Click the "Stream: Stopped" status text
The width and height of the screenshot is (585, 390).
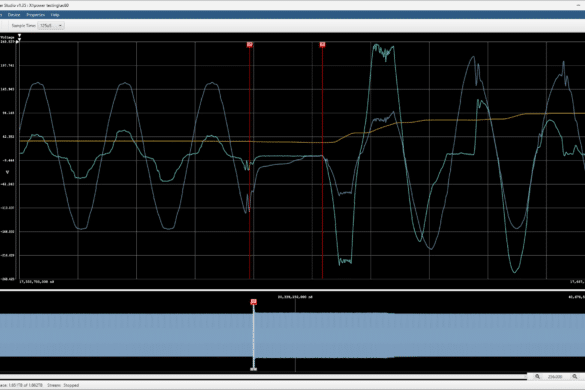point(63,385)
